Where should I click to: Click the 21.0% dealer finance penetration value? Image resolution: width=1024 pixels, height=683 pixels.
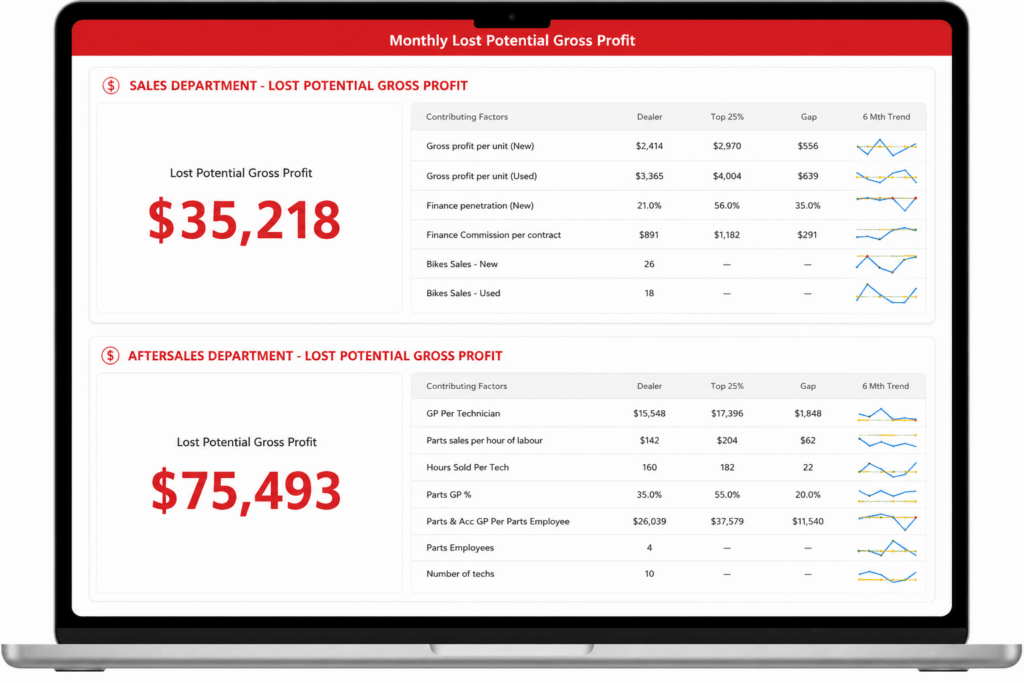649,205
